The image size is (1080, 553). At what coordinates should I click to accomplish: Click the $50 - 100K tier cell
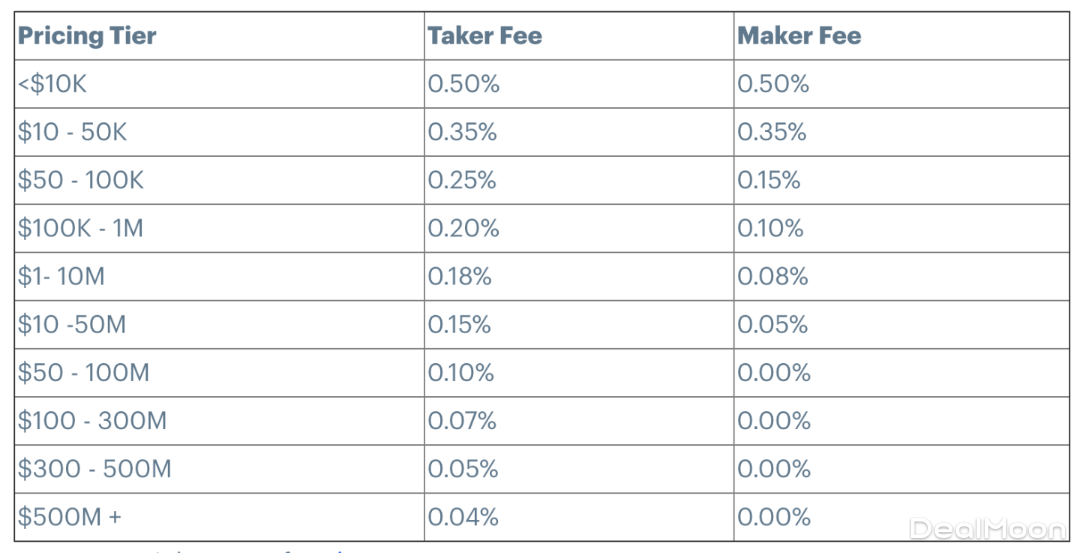(x=81, y=180)
